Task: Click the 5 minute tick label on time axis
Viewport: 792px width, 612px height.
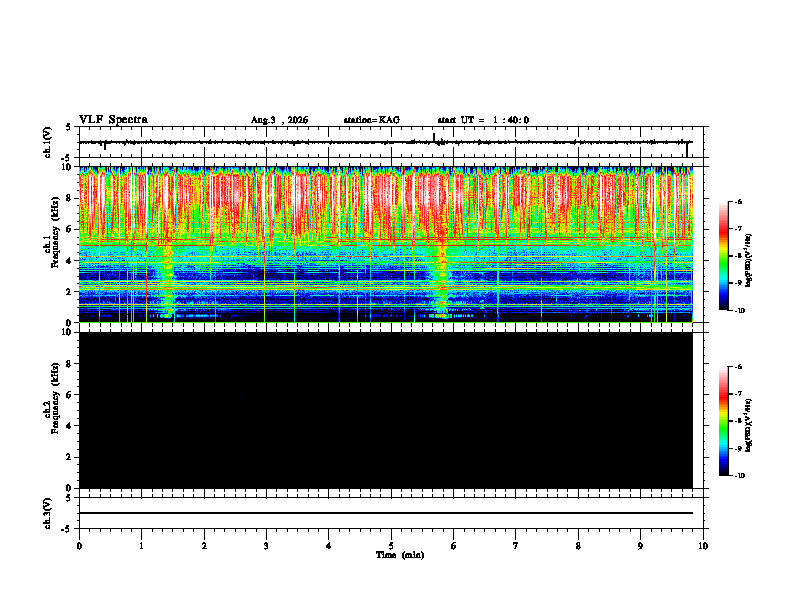Action: pyautogui.click(x=391, y=546)
